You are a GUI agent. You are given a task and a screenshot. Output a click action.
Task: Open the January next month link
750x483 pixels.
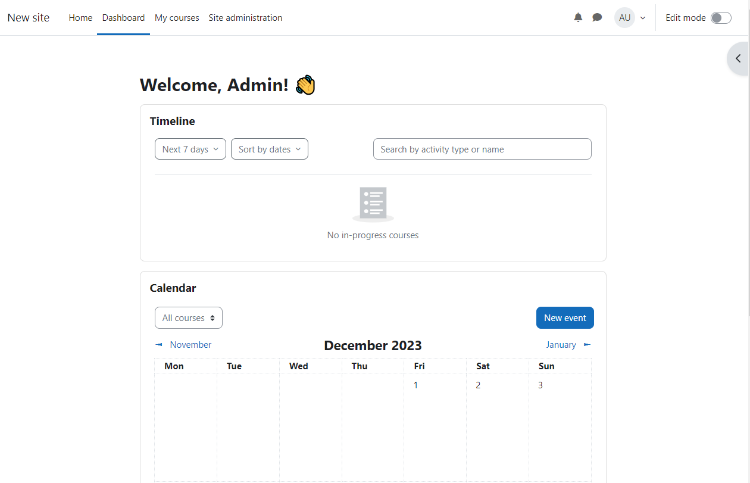pos(560,345)
